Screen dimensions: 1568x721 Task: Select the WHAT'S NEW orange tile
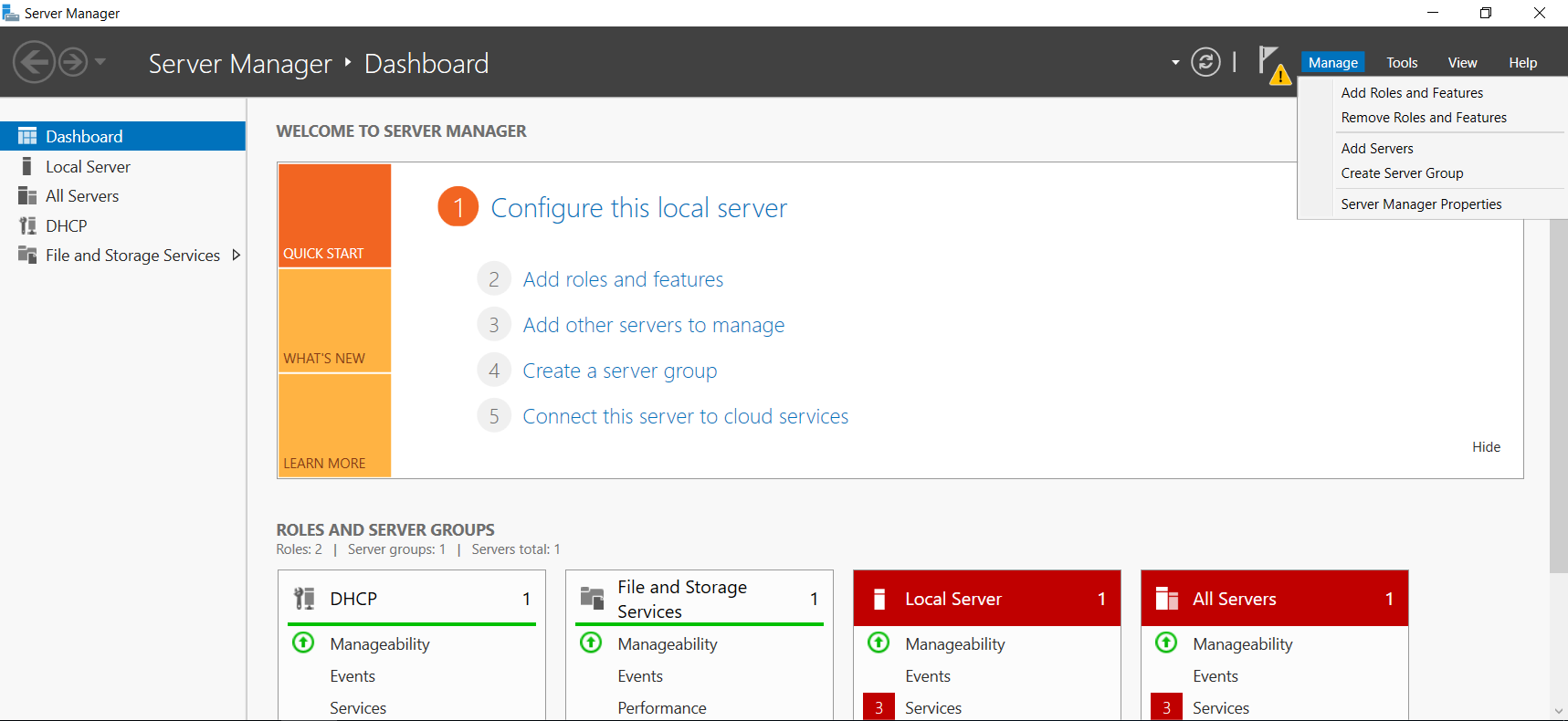tap(334, 320)
